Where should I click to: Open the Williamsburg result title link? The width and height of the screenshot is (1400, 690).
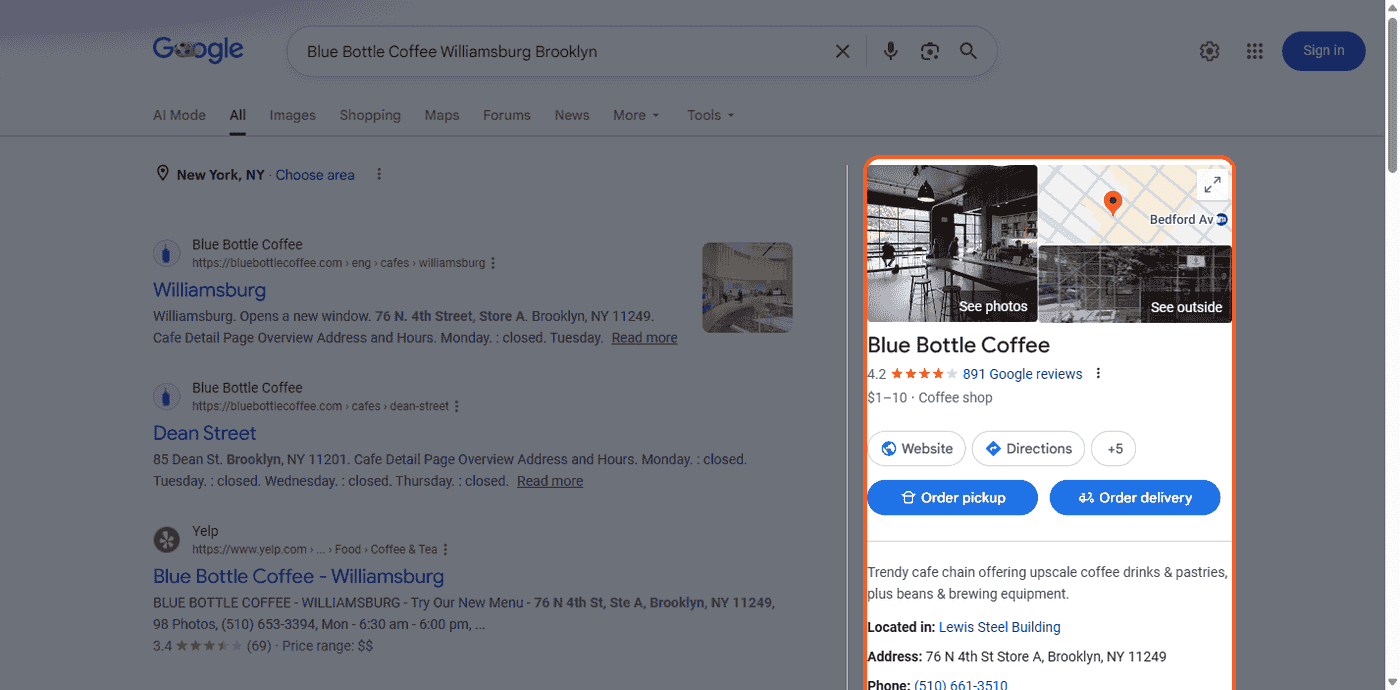coord(209,290)
